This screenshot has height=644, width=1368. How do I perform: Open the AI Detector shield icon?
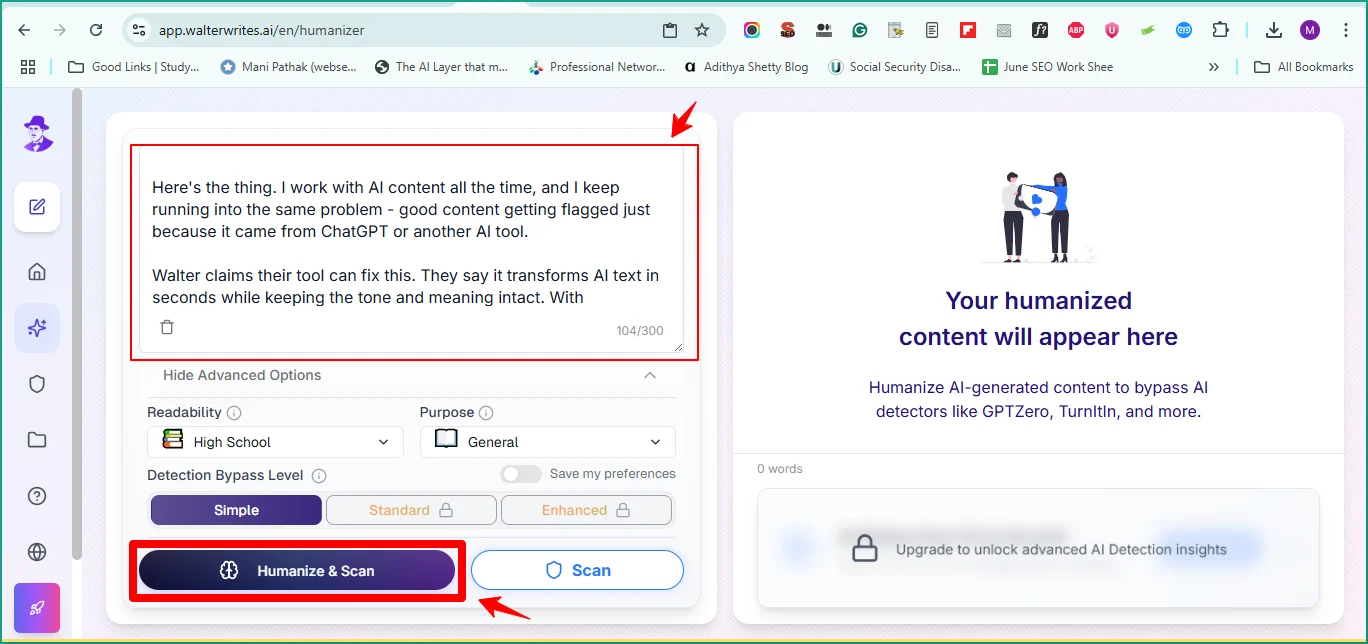pos(36,383)
